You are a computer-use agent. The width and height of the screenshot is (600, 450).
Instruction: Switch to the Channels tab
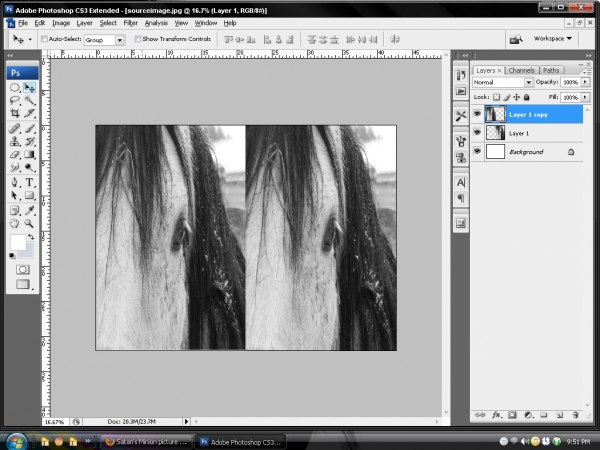coord(522,70)
